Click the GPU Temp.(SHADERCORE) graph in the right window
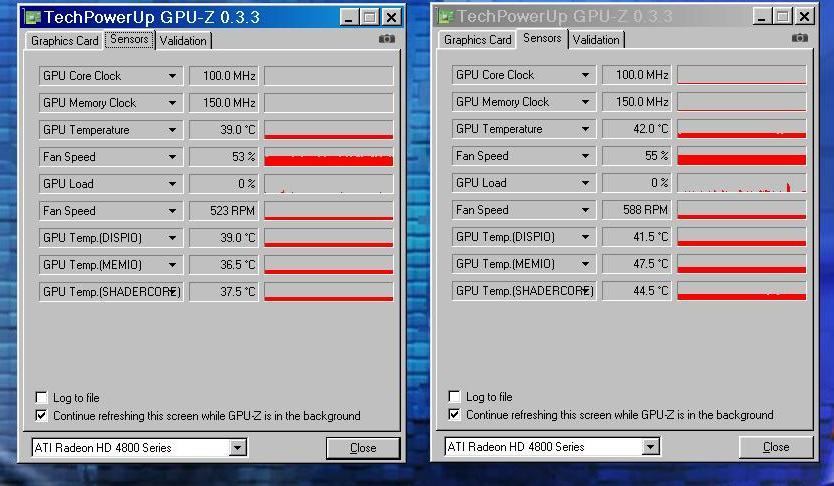The width and height of the screenshot is (834, 486). [741, 291]
